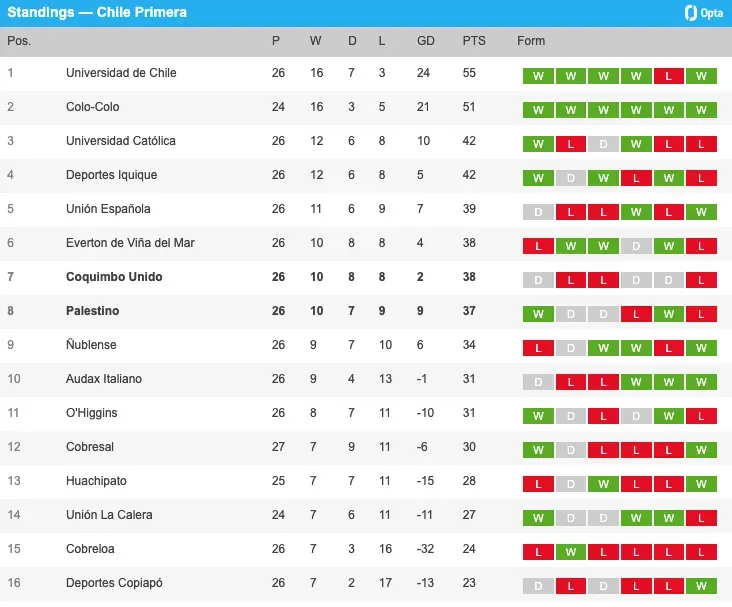Click the Standings — Chile Primera title
This screenshot has width=732, height=607.
[97, 13]
